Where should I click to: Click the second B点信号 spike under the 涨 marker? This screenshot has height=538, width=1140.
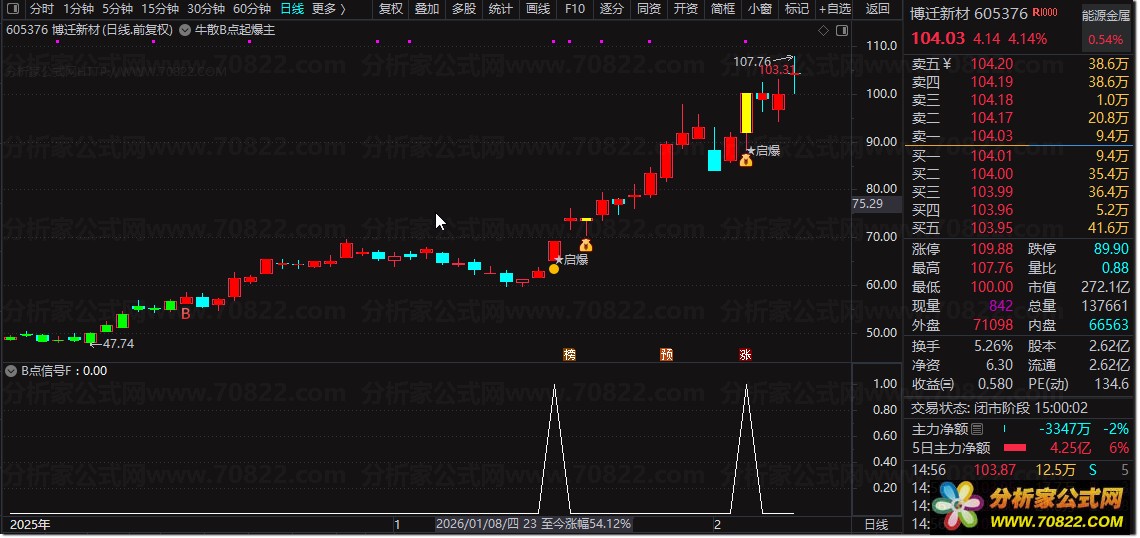(745, 449)
